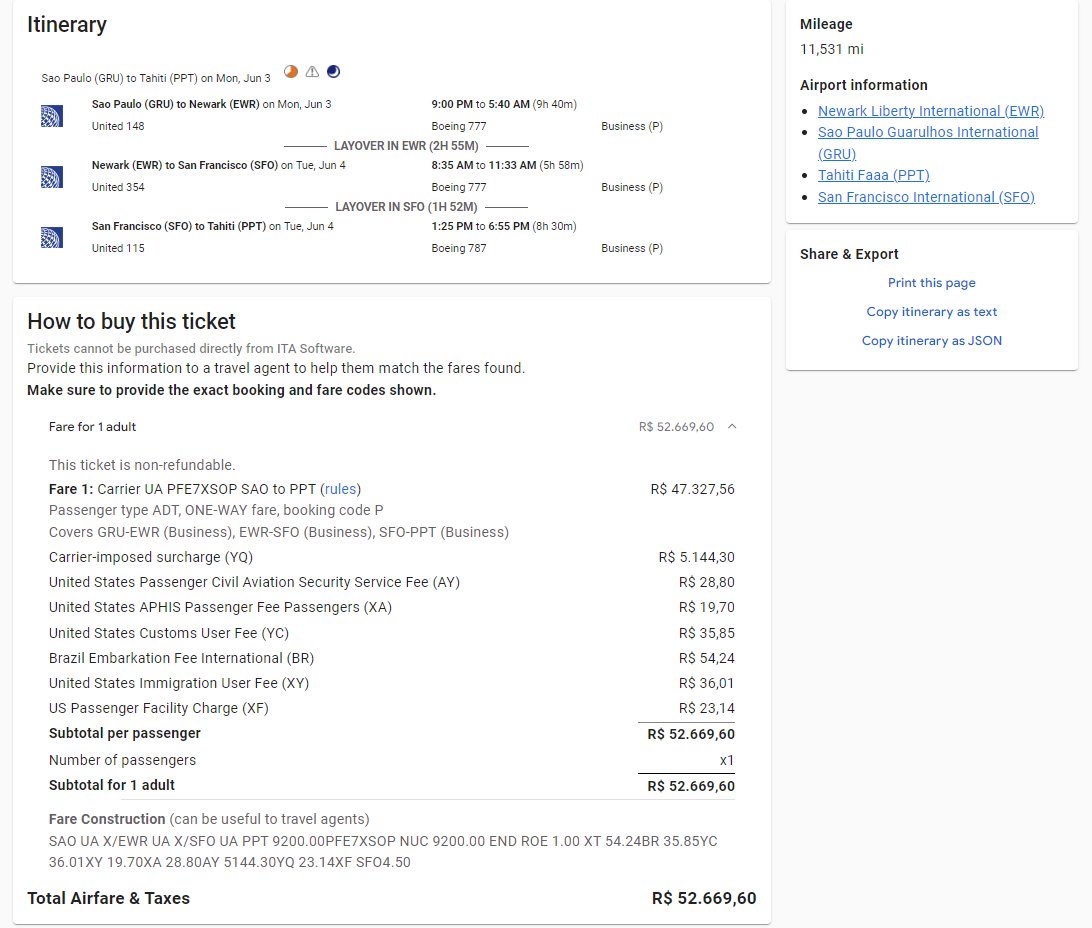
Task: Select the United 115 flight number text
Action: click(x=118, y=248)
